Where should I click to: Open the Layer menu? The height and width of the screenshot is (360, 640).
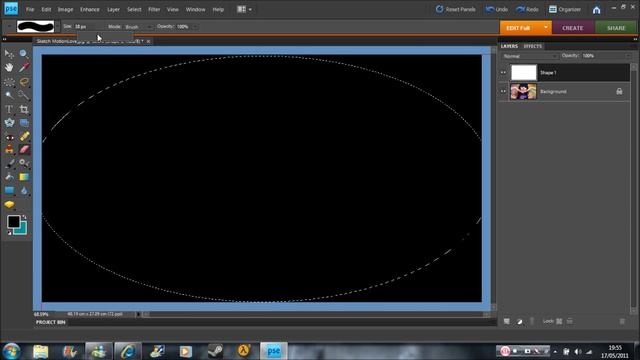click(113, 9)
